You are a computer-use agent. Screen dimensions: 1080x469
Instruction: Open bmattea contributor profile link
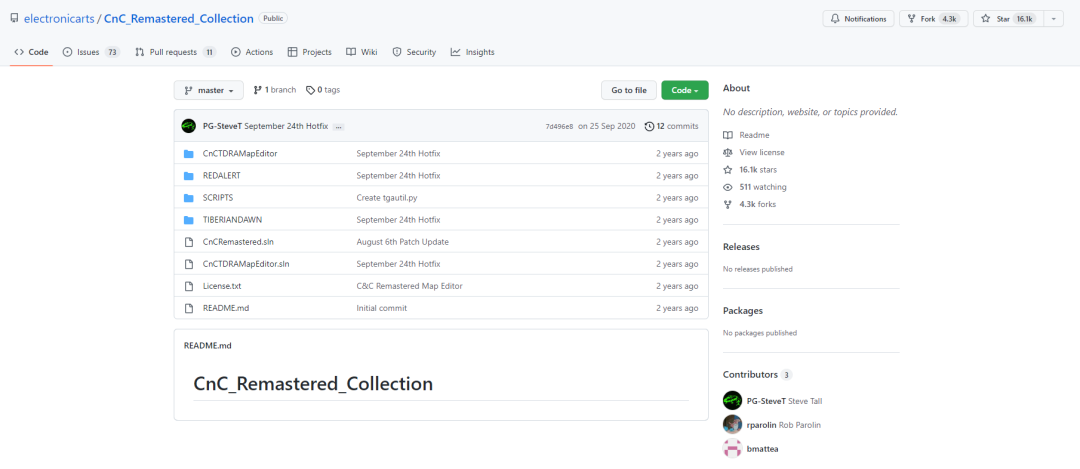pos(762,448)
